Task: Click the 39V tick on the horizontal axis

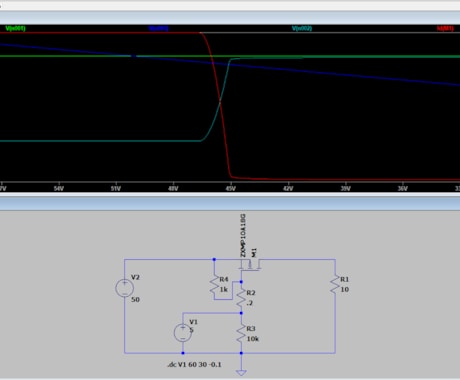Action: 346,188
